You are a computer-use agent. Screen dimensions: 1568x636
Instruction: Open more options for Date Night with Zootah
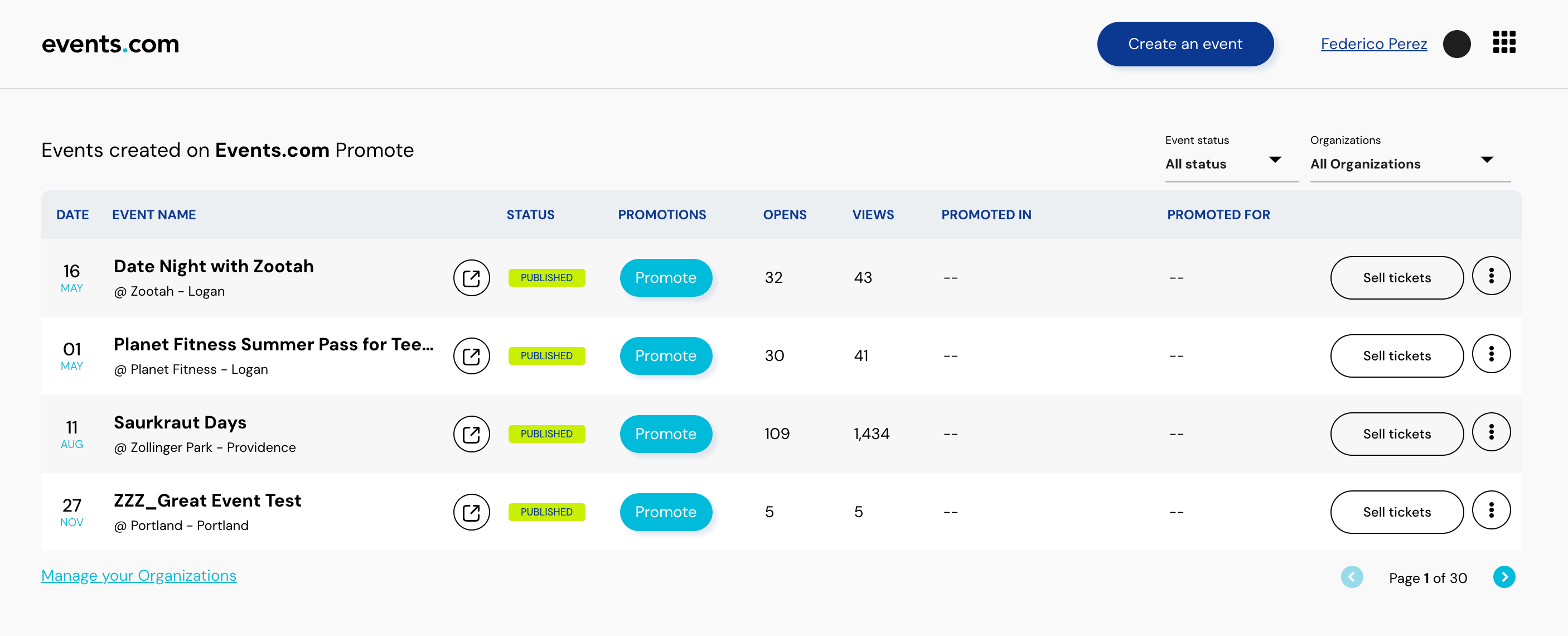1490,276
